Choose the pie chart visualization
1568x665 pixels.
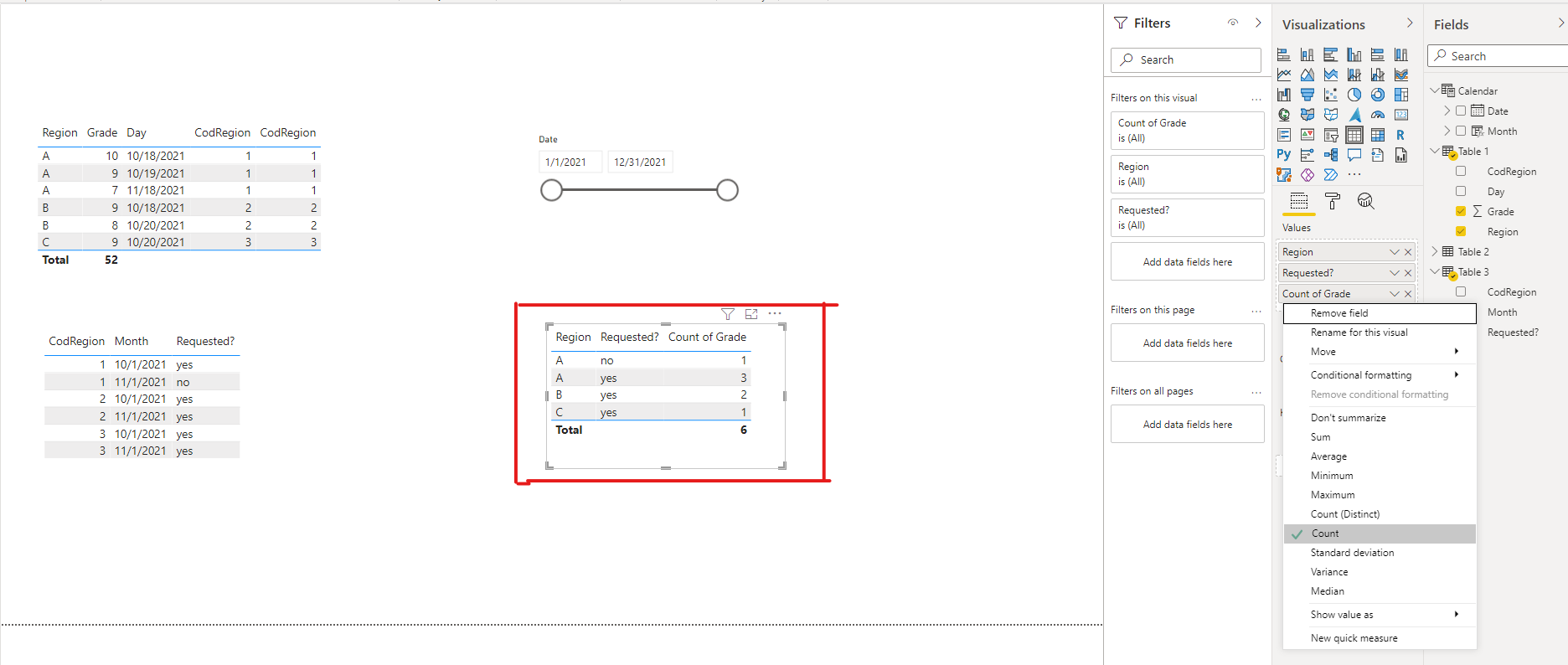(x=1354, y=95)
